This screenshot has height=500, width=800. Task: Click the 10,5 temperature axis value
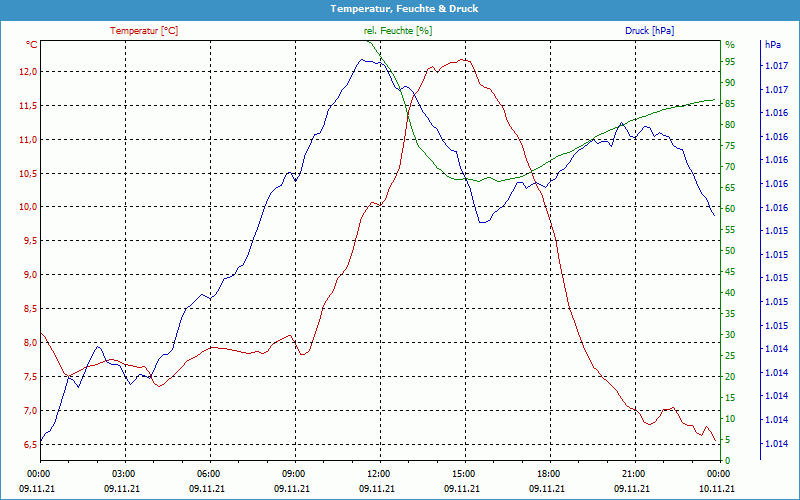[x=28, y=173]
